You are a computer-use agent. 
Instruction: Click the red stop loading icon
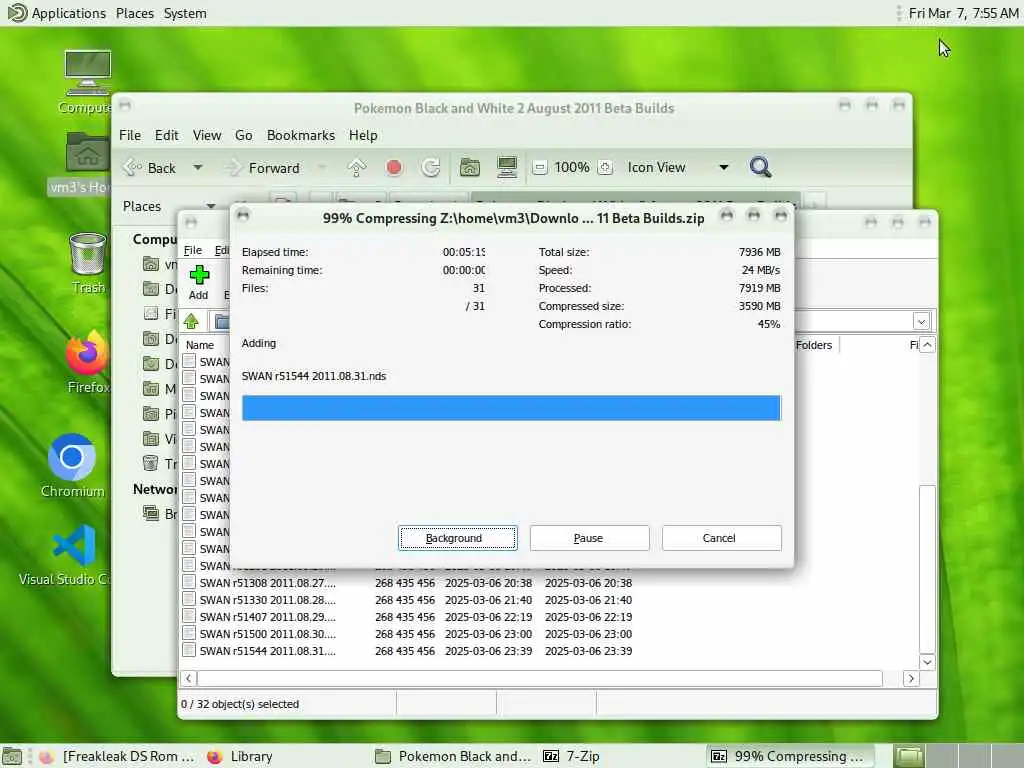(x=394, y=168)
